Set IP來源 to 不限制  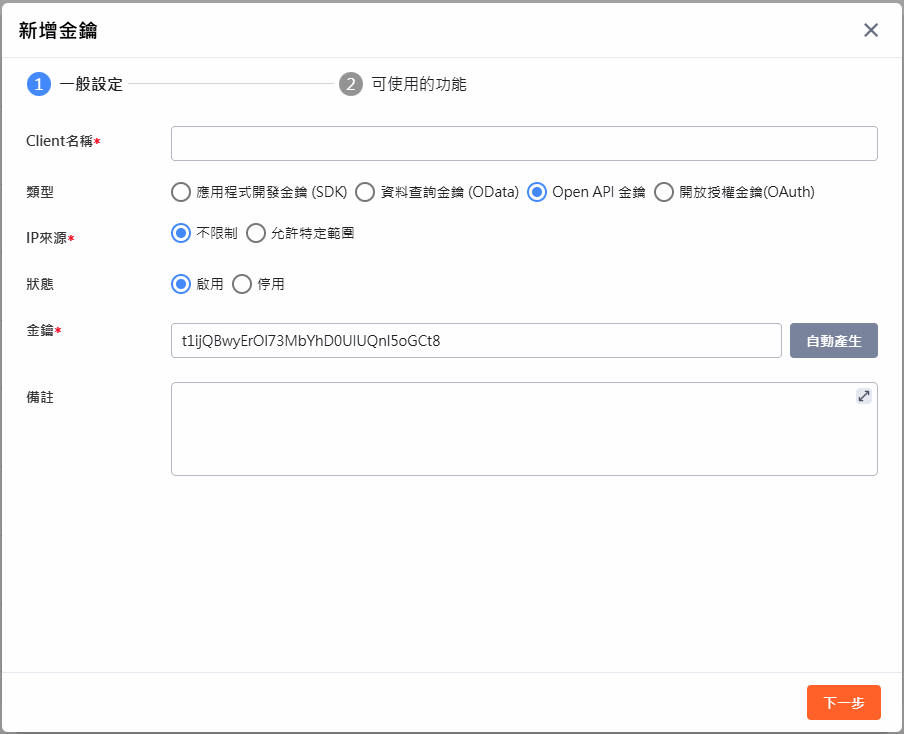(181, 233)
